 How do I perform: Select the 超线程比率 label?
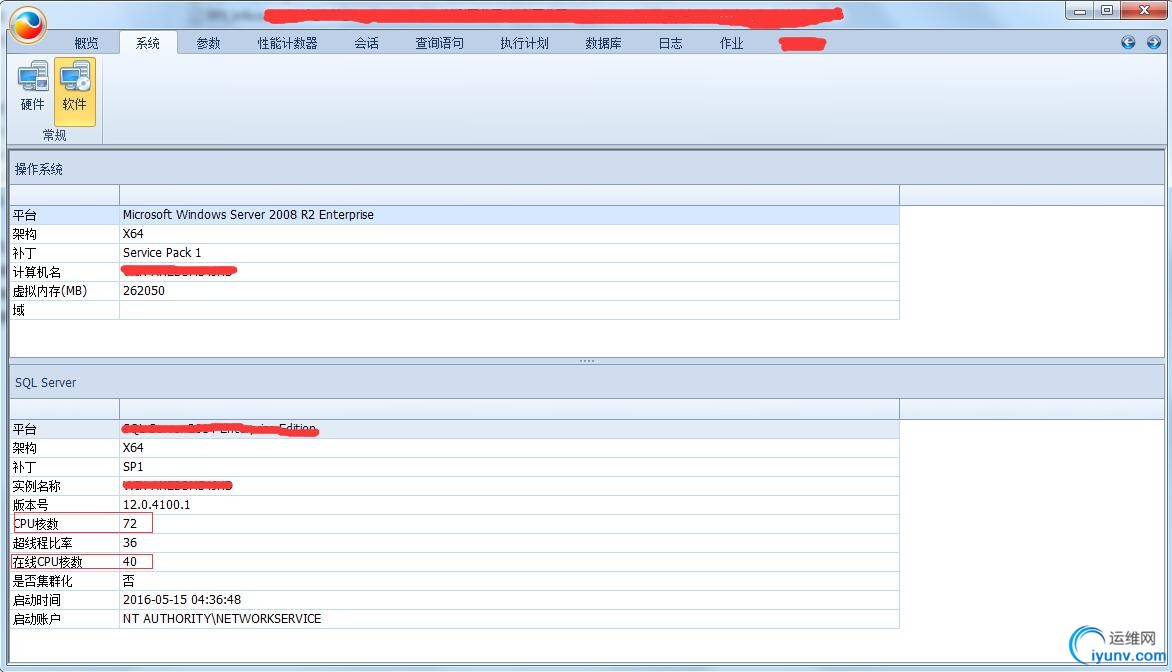click(43, 543)
